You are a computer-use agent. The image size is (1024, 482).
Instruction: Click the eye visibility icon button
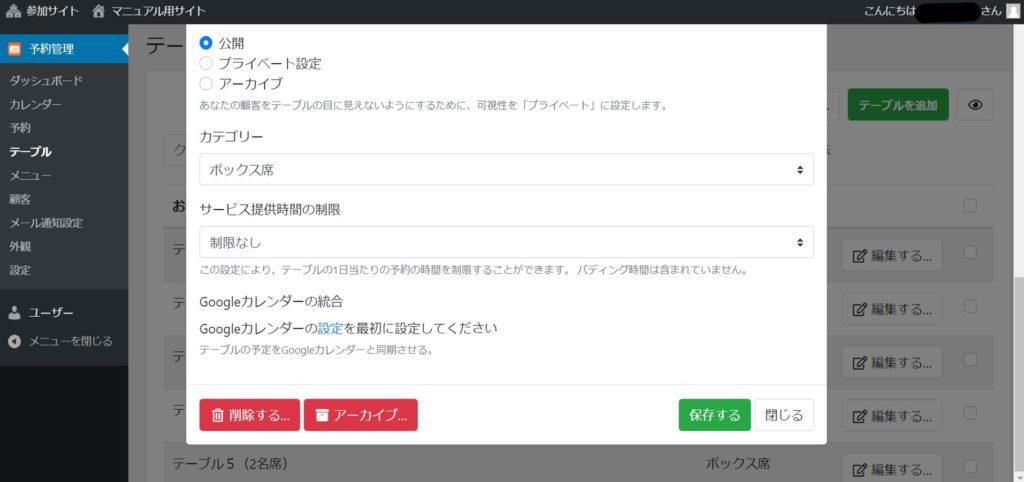(975, 105)
